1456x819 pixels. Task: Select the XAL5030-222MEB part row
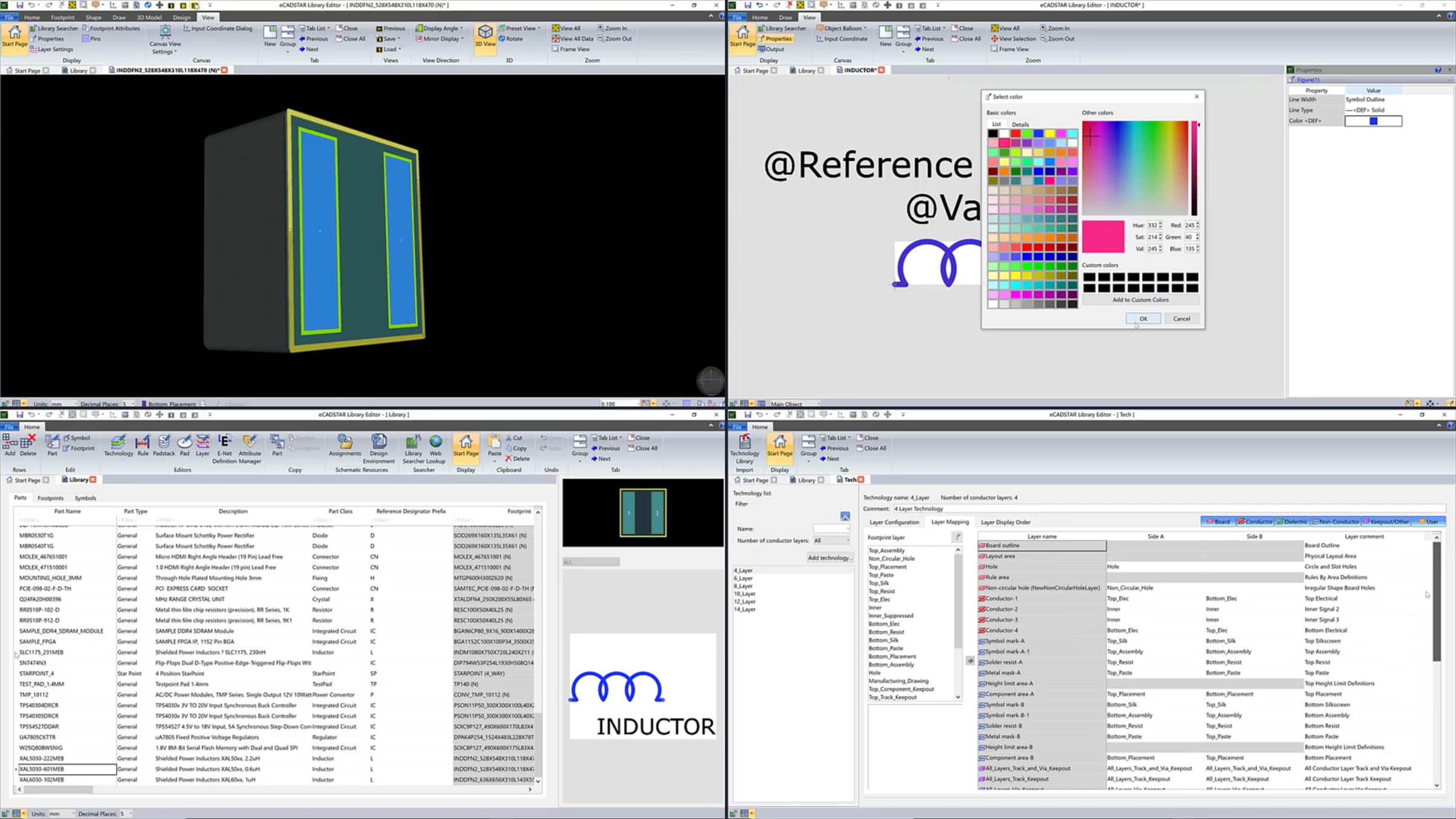coord(276,758)
